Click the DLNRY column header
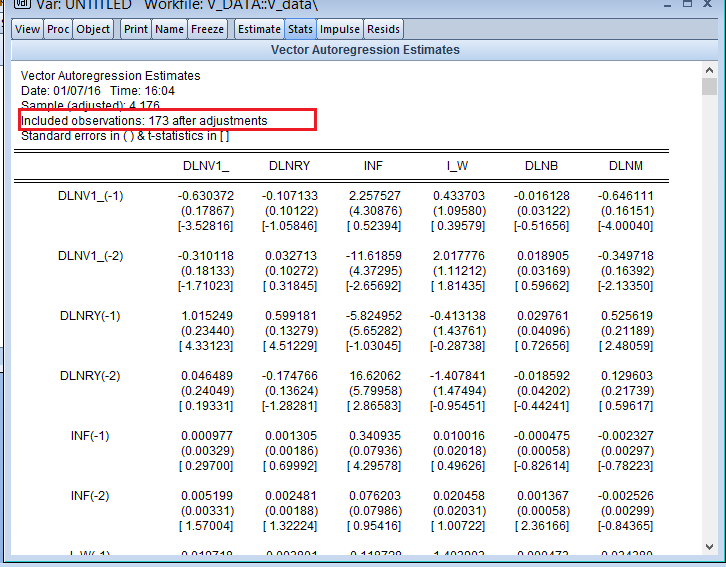The image size is (726, 567). [x=289, y=166]
